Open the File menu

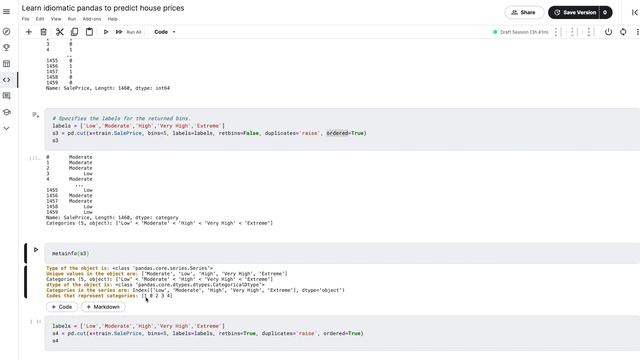pos(25,19)
